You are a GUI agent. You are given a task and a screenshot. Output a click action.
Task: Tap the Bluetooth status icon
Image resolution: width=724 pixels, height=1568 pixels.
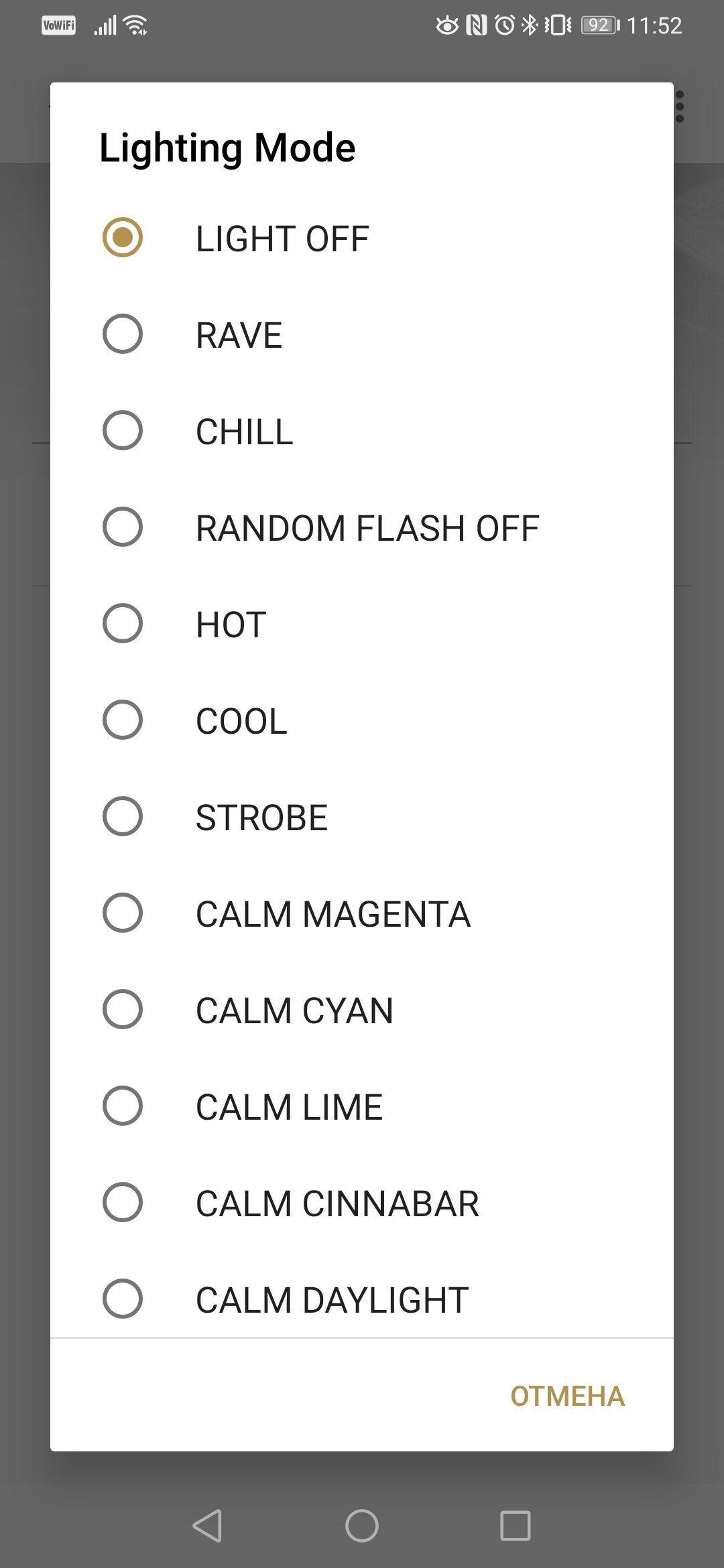click(x=530, y=25)
